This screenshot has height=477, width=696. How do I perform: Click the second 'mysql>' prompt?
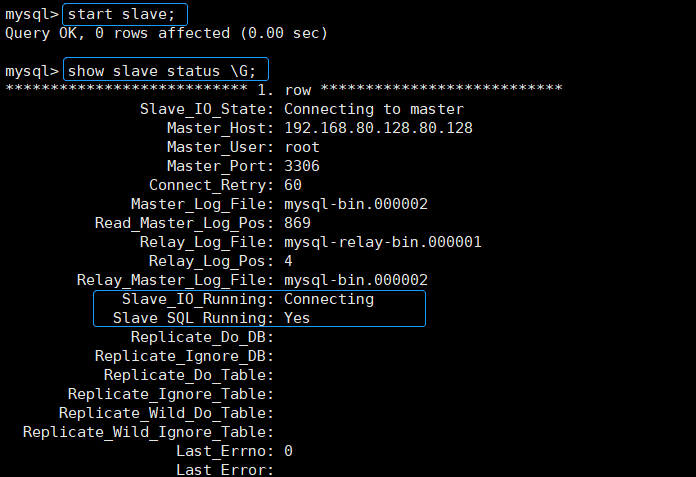tap(32, 71)
